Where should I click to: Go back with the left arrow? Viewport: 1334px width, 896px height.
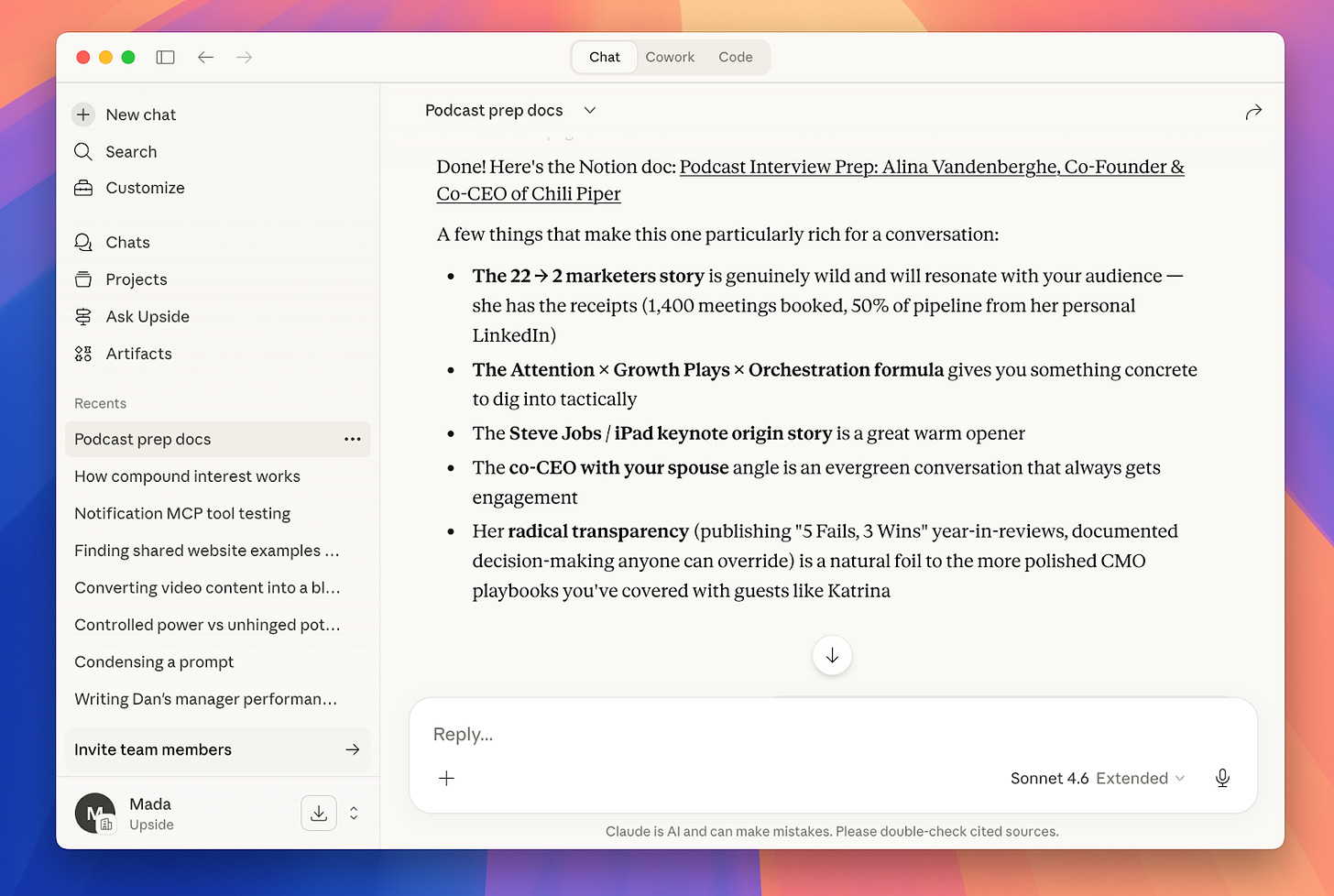(x=205, y=57)
